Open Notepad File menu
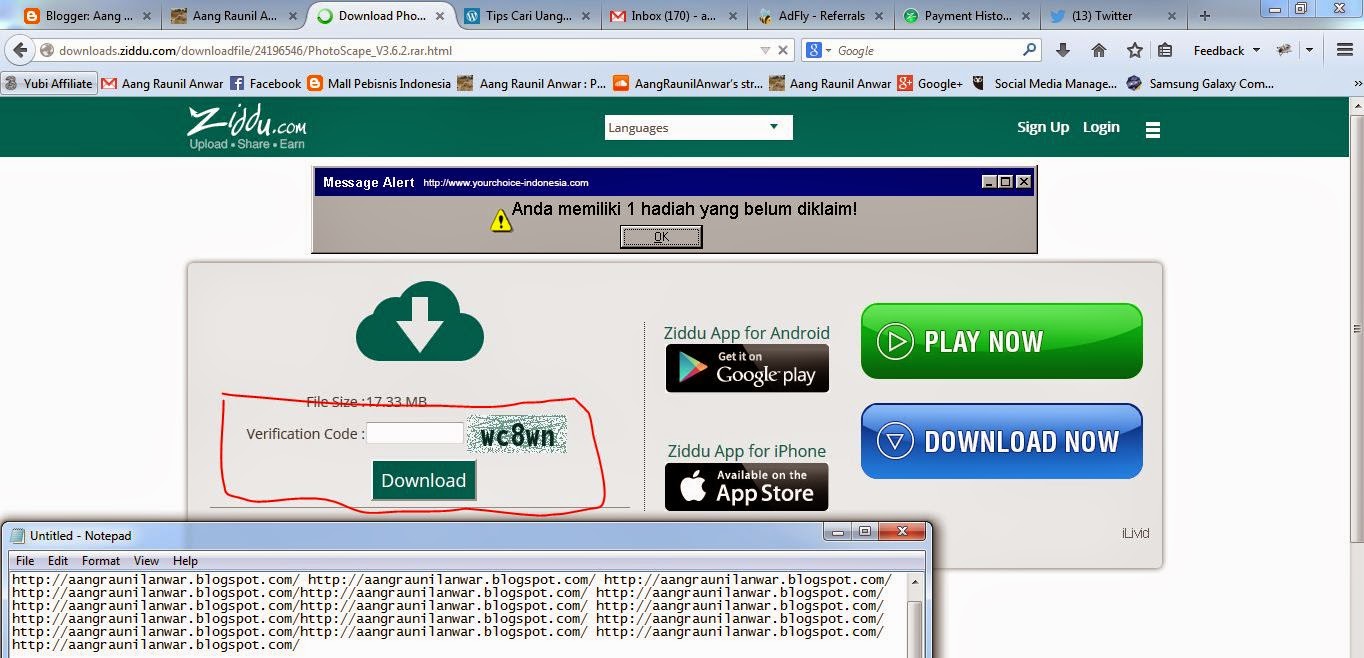Viewport: 1364px width, 658px height. [x=25, y=561]
